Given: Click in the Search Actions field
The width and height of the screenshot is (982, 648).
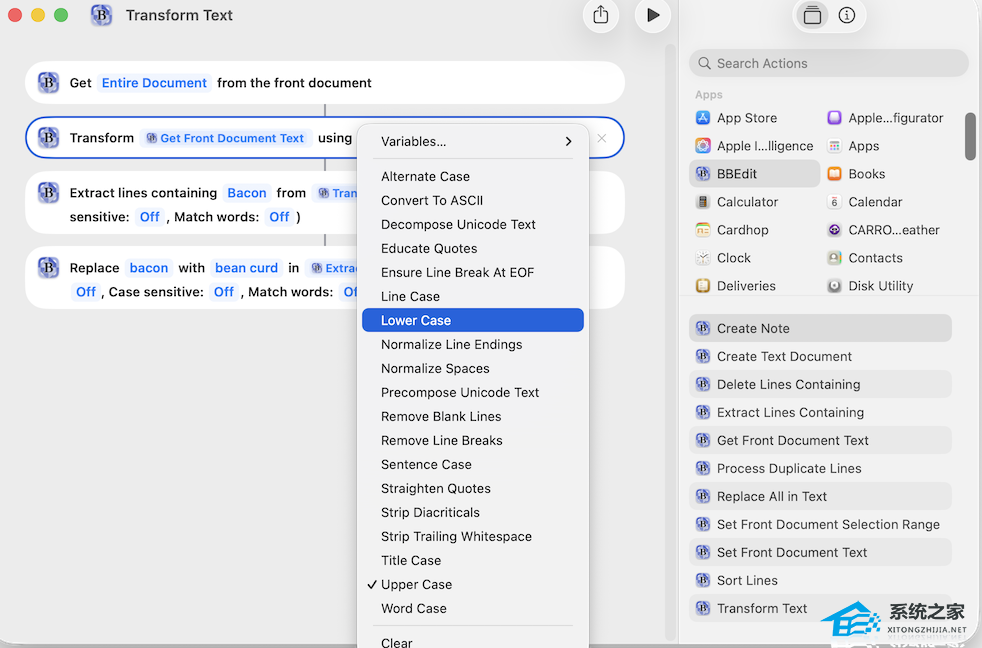Looking at the screenshot, I should pyautogui.click(x=829, y=63).
